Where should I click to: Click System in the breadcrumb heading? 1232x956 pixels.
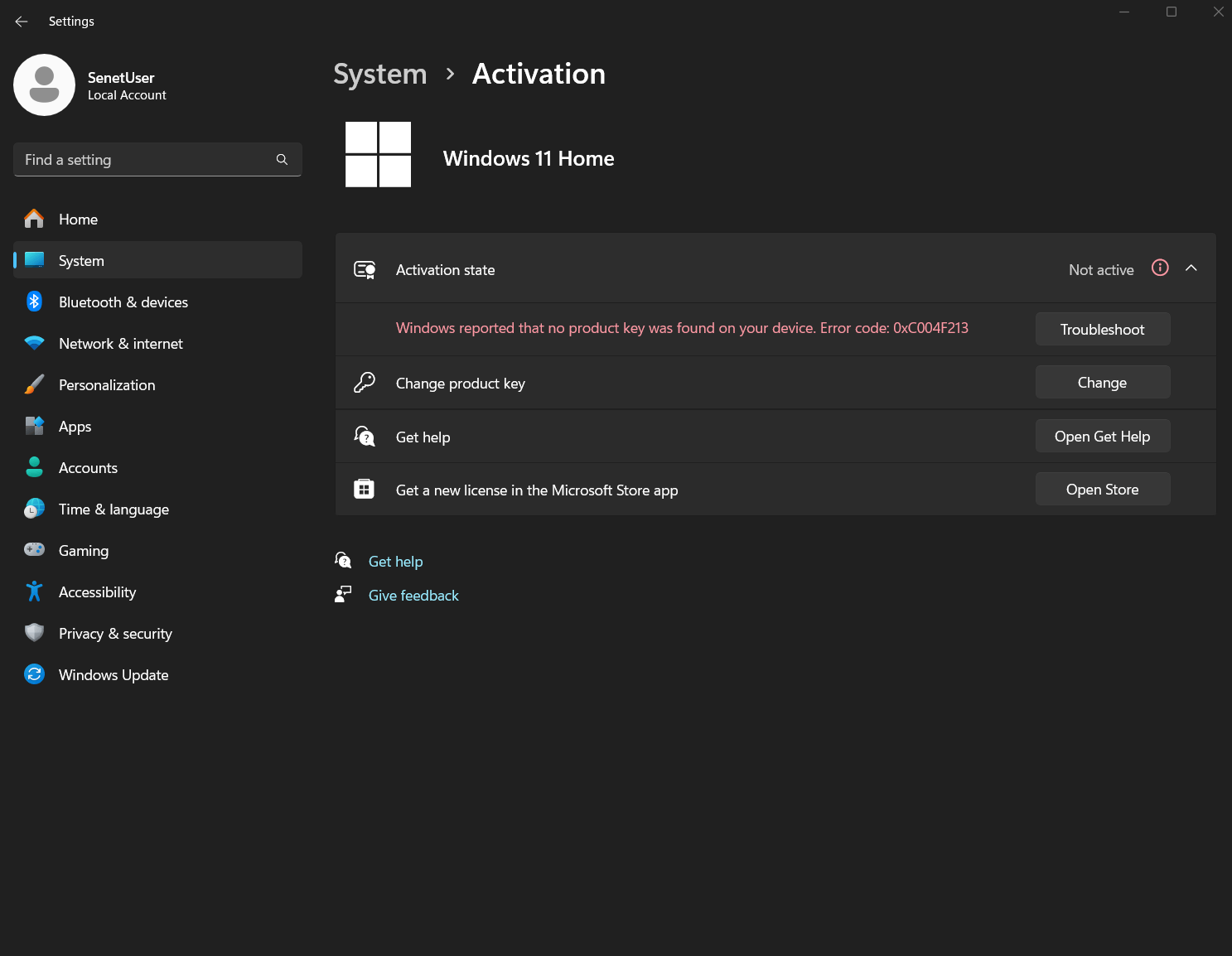click(380, 75)
